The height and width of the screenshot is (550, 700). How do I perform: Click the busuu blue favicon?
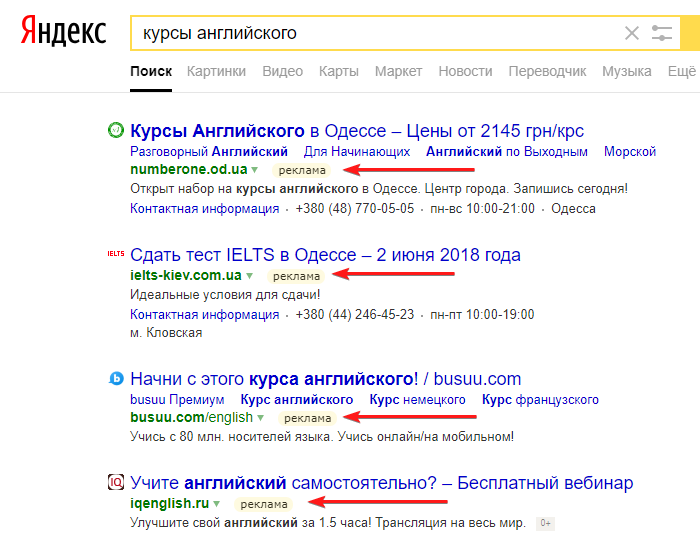[116, 379]
